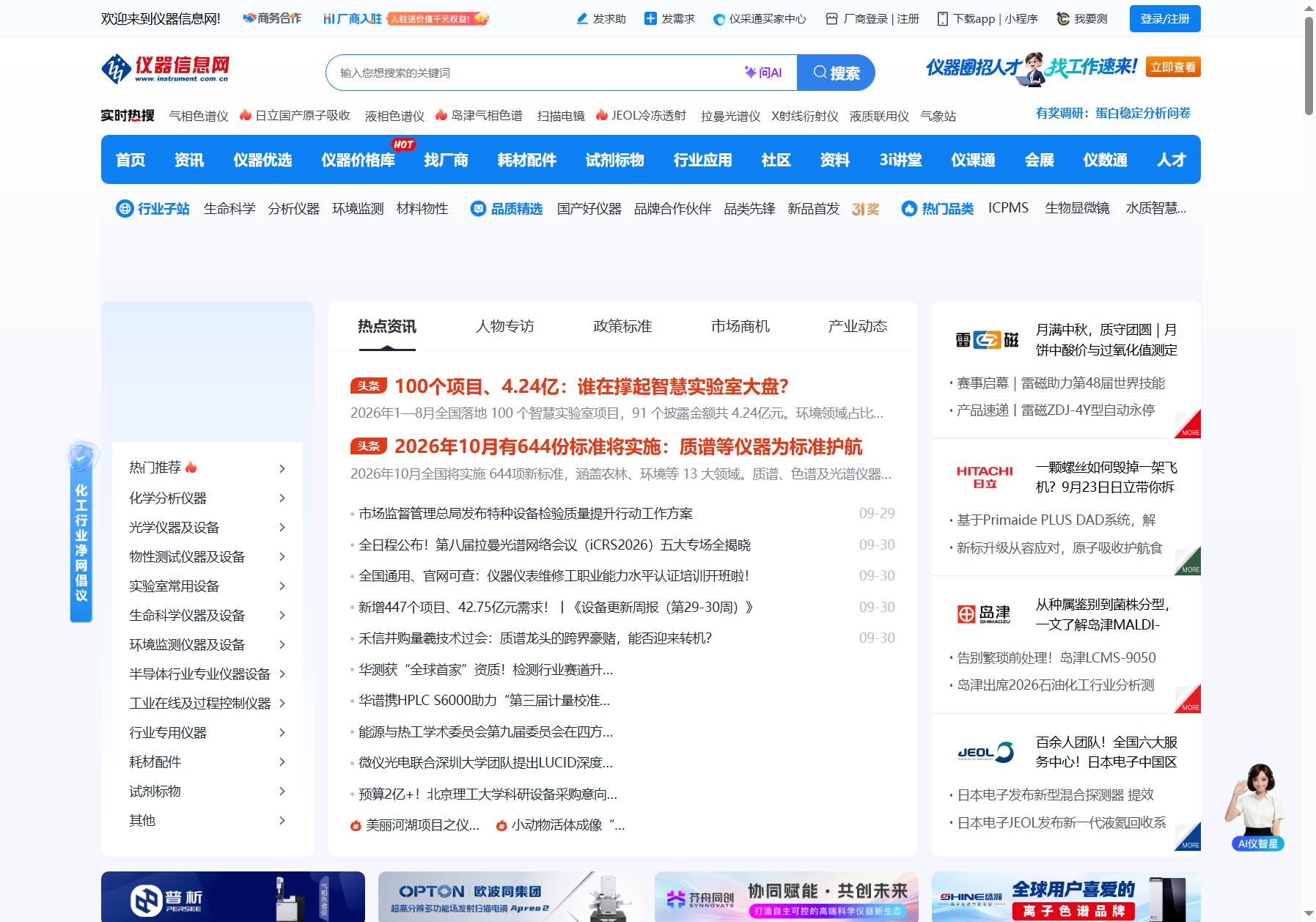Click the 下载app phone icon
Viewport: 1316px width, 922px height.
[x=943, y=19]
